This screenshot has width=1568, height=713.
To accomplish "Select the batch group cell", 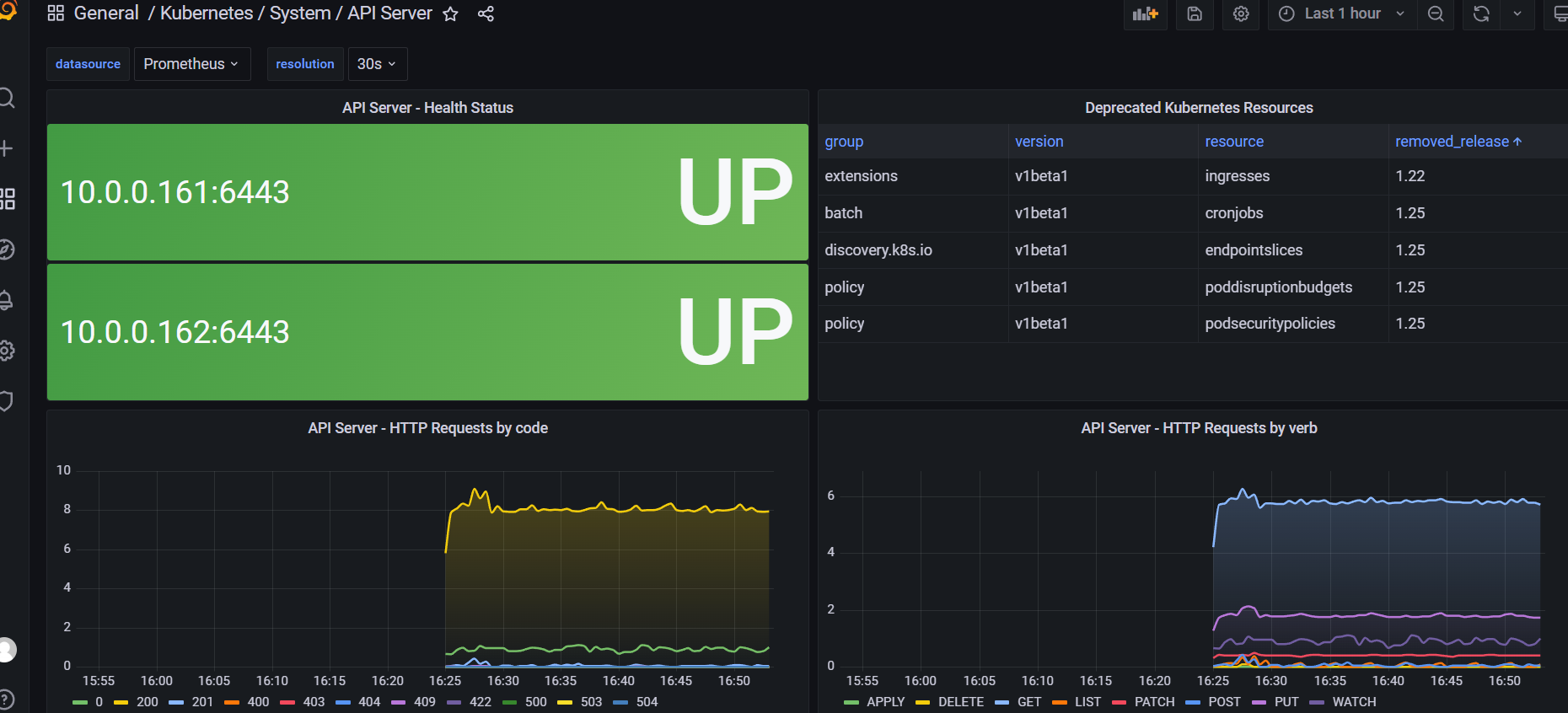I will 913,213.
